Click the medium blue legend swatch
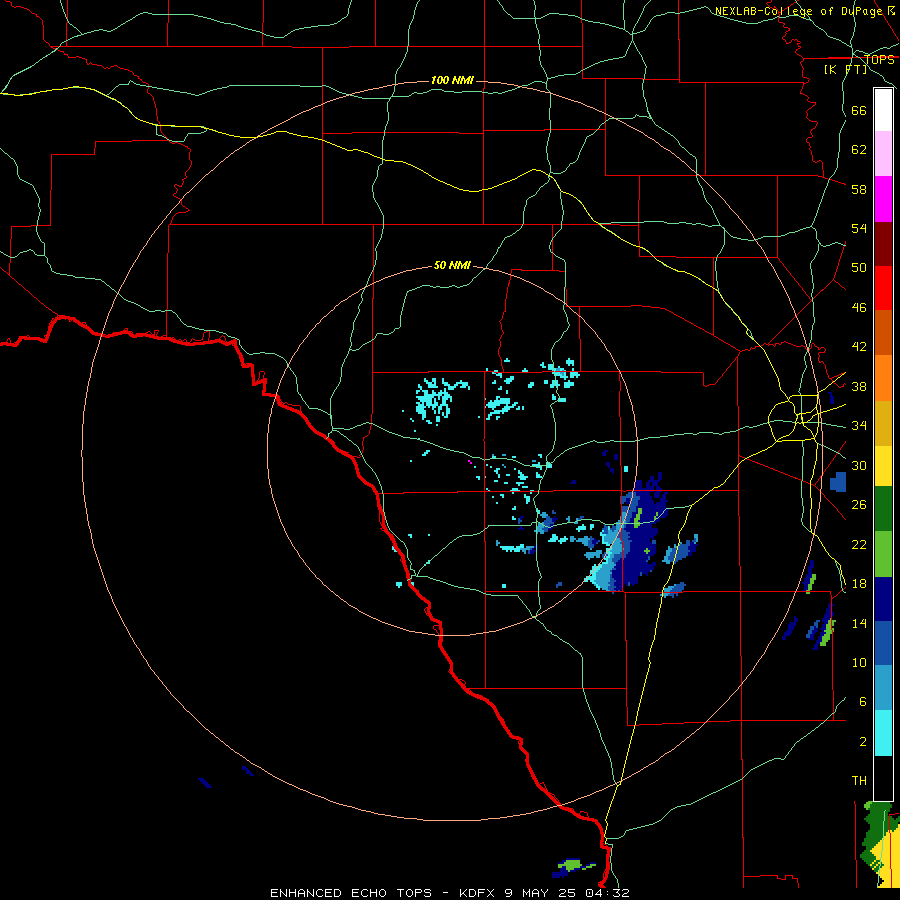This screenshot has width=900, height=900. pos(883,644)
